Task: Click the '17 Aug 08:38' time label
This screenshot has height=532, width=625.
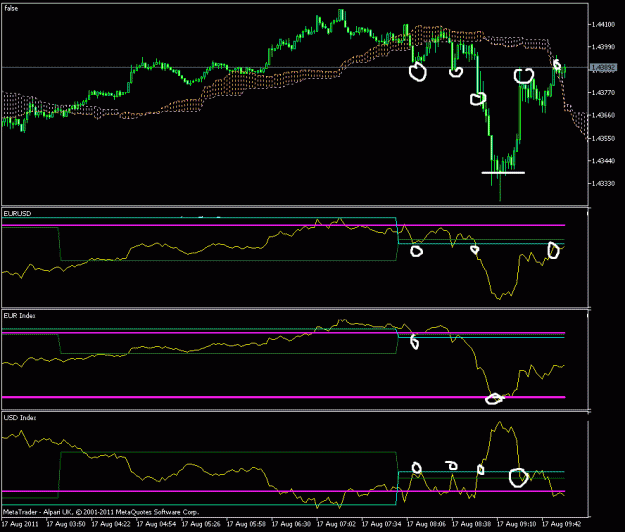Action: tap(471, 524)
